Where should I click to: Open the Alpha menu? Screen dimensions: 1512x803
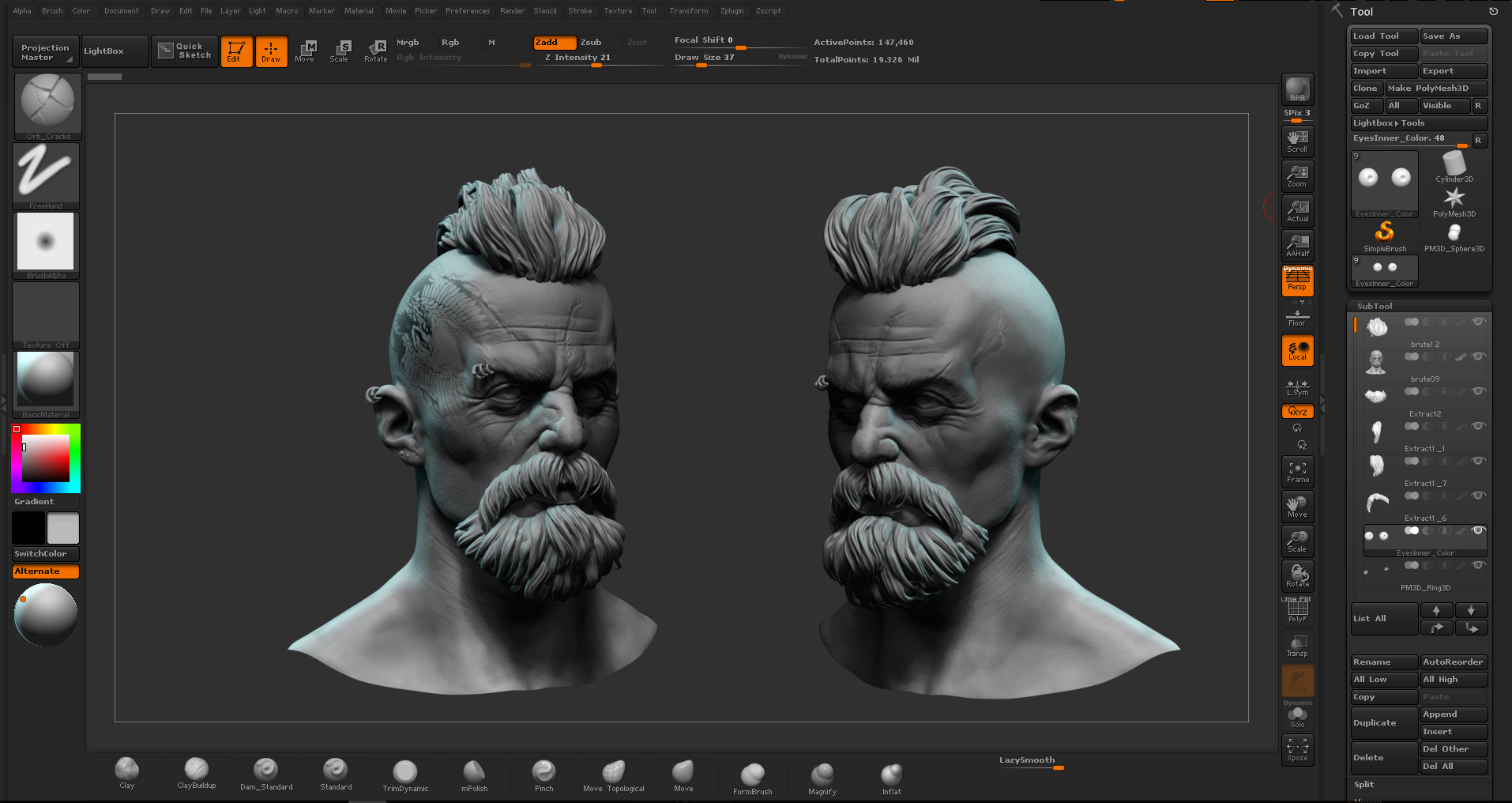[x=22, y=11]
